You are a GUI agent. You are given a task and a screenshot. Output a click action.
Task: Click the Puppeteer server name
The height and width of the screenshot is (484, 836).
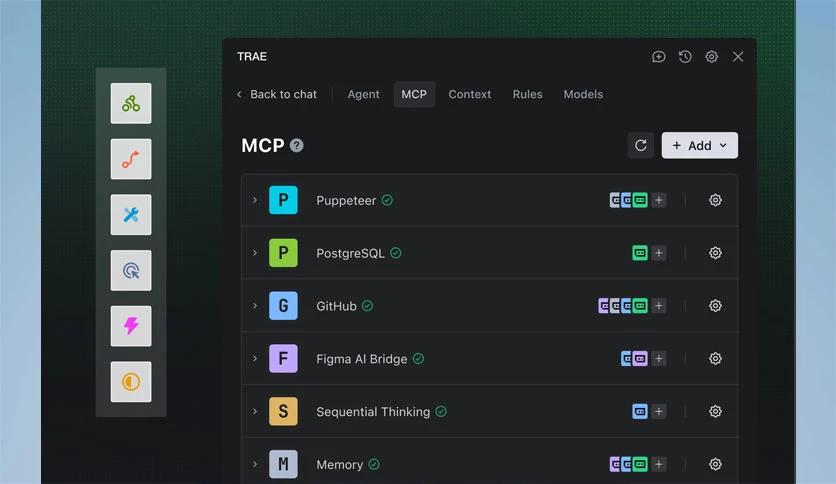(346, 200)
